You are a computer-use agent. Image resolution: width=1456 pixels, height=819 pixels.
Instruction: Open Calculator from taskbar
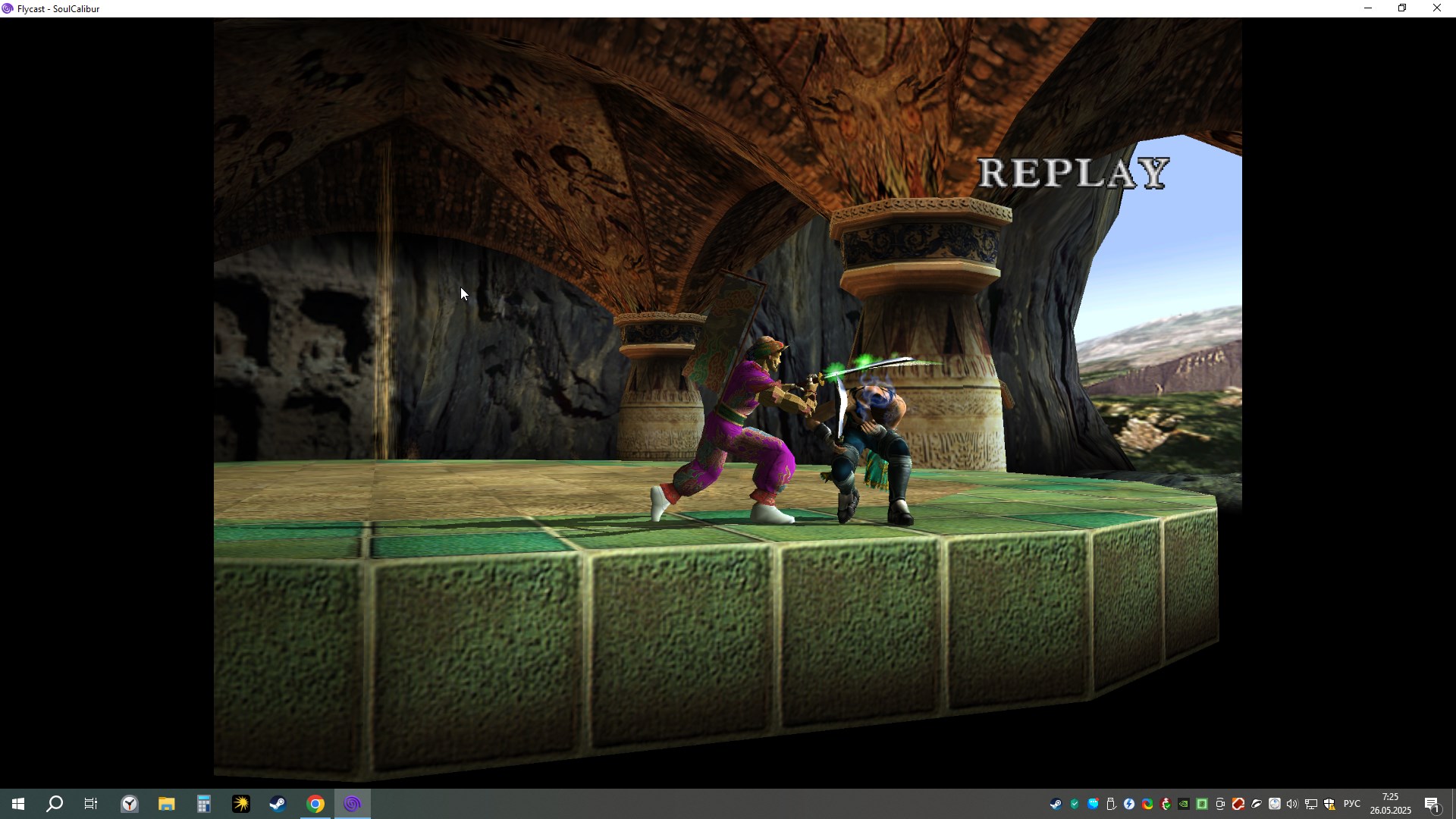(x=204, y=804)
